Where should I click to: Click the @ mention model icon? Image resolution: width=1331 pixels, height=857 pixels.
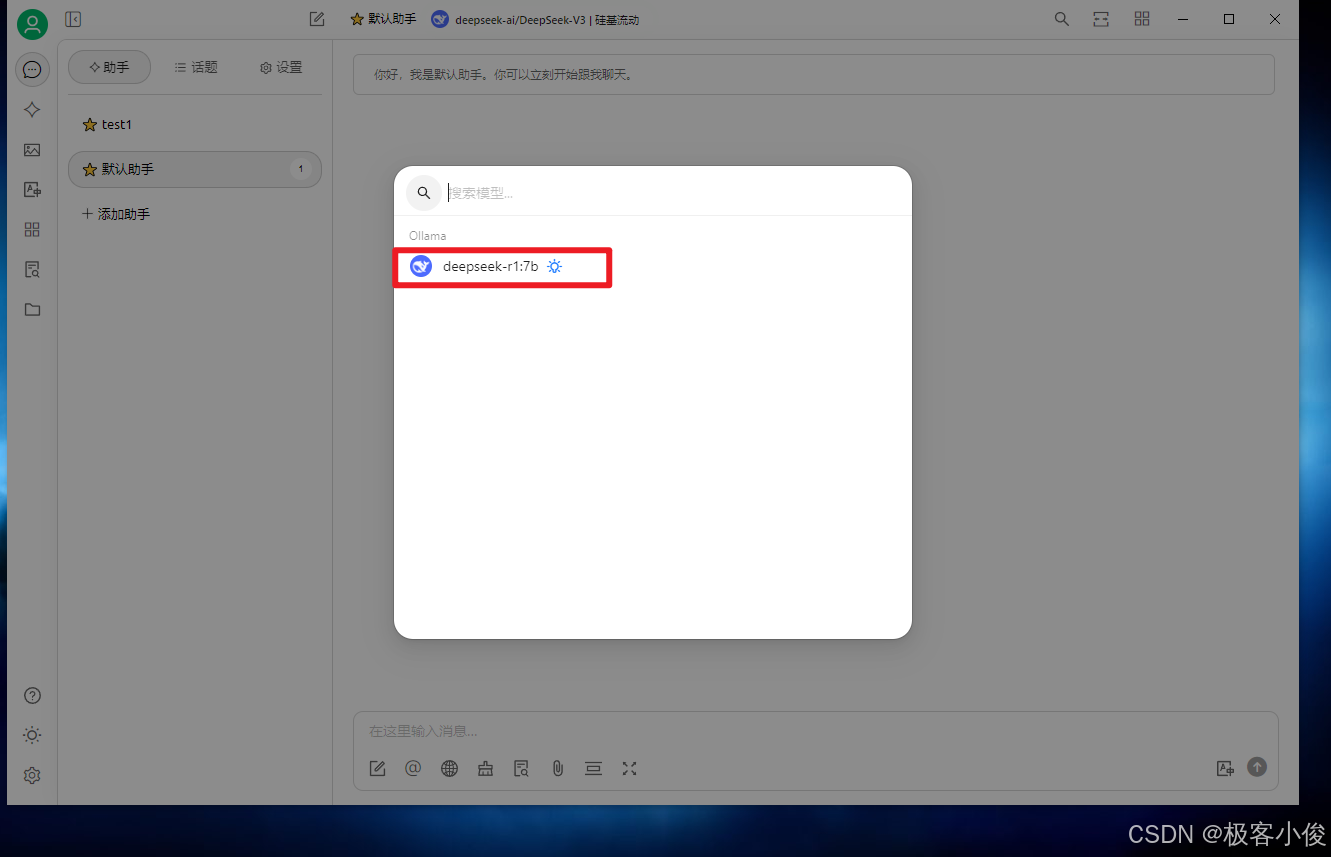click(413, 768)
